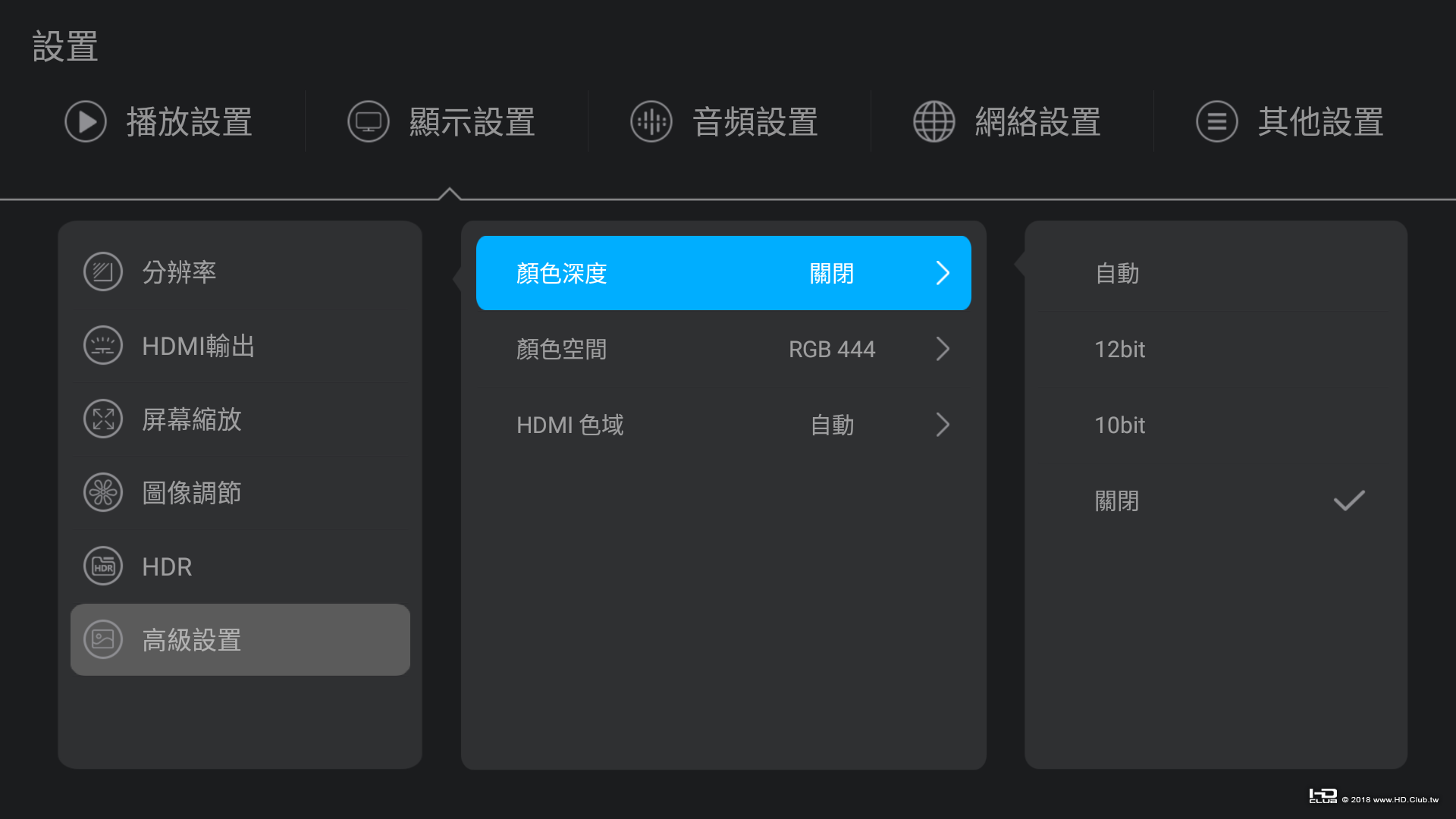Click the list icon for 其他設置
Image resolution: width=1456 pixels, height=819 pixels.
click(x=1217, y=121)
